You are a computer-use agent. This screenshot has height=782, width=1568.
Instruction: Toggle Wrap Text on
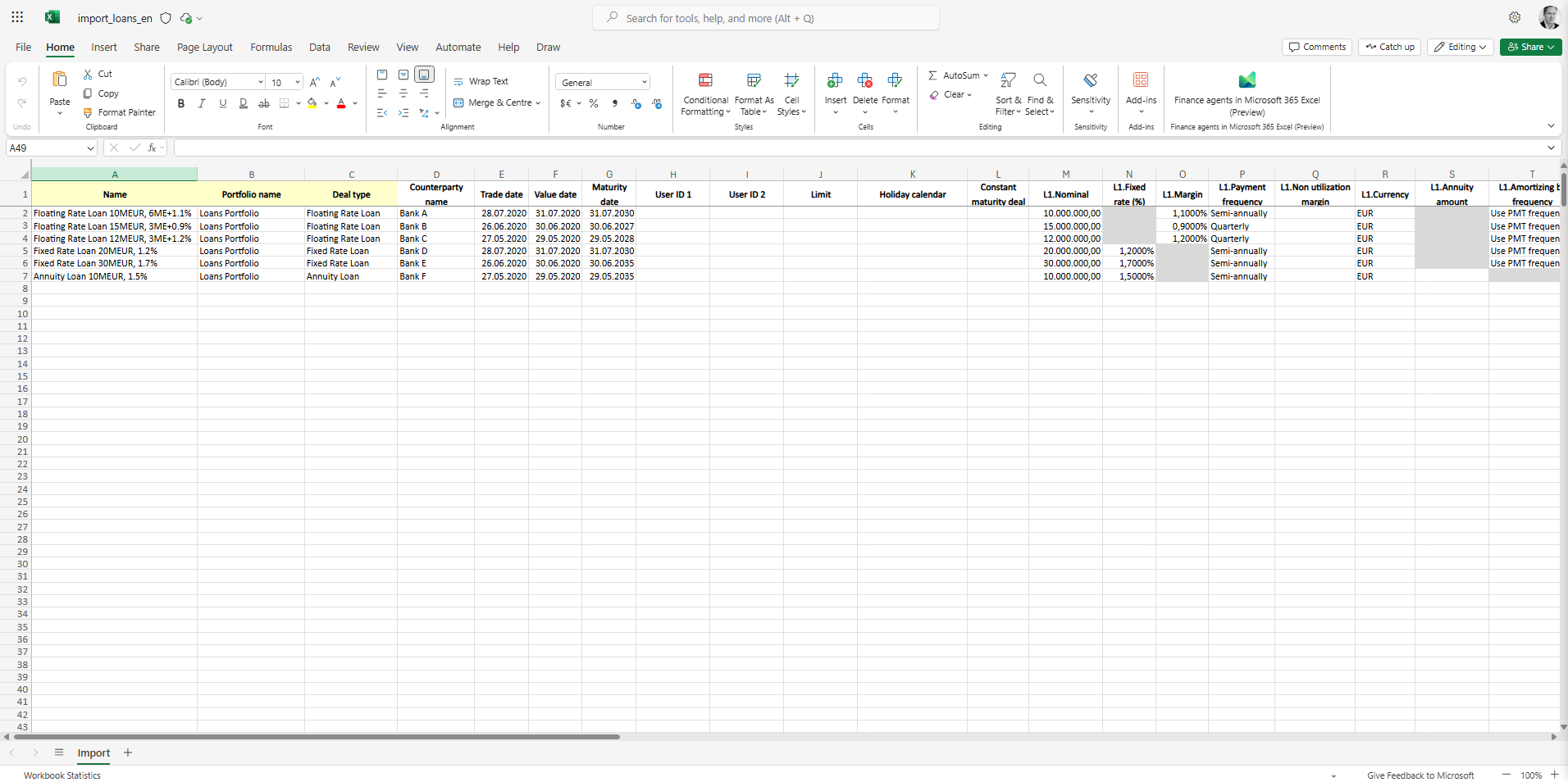click(481, 82)
